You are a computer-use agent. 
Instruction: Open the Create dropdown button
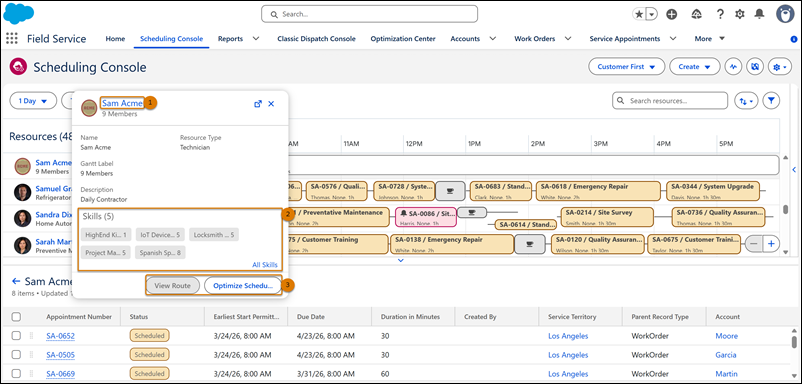coord(695,66)
